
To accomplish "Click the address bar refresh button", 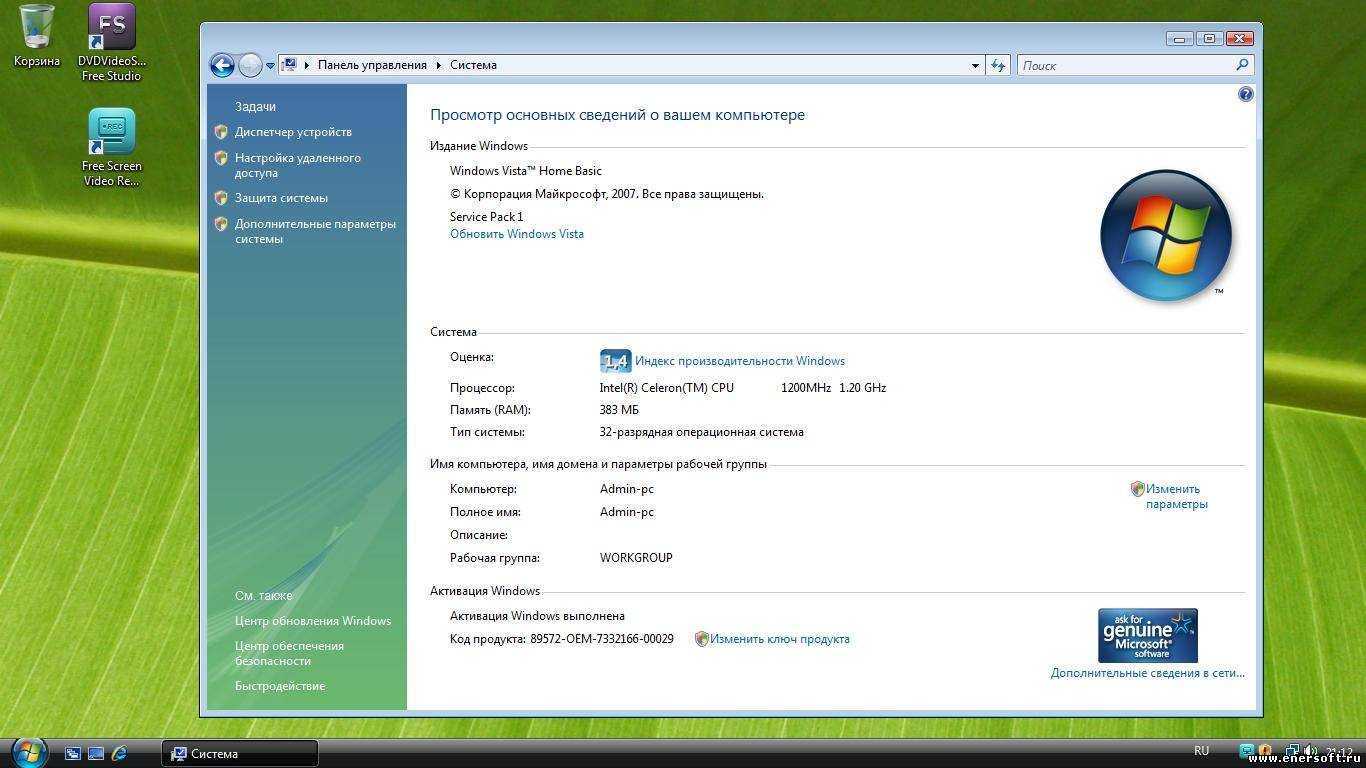I will click(x=998, y=66).
